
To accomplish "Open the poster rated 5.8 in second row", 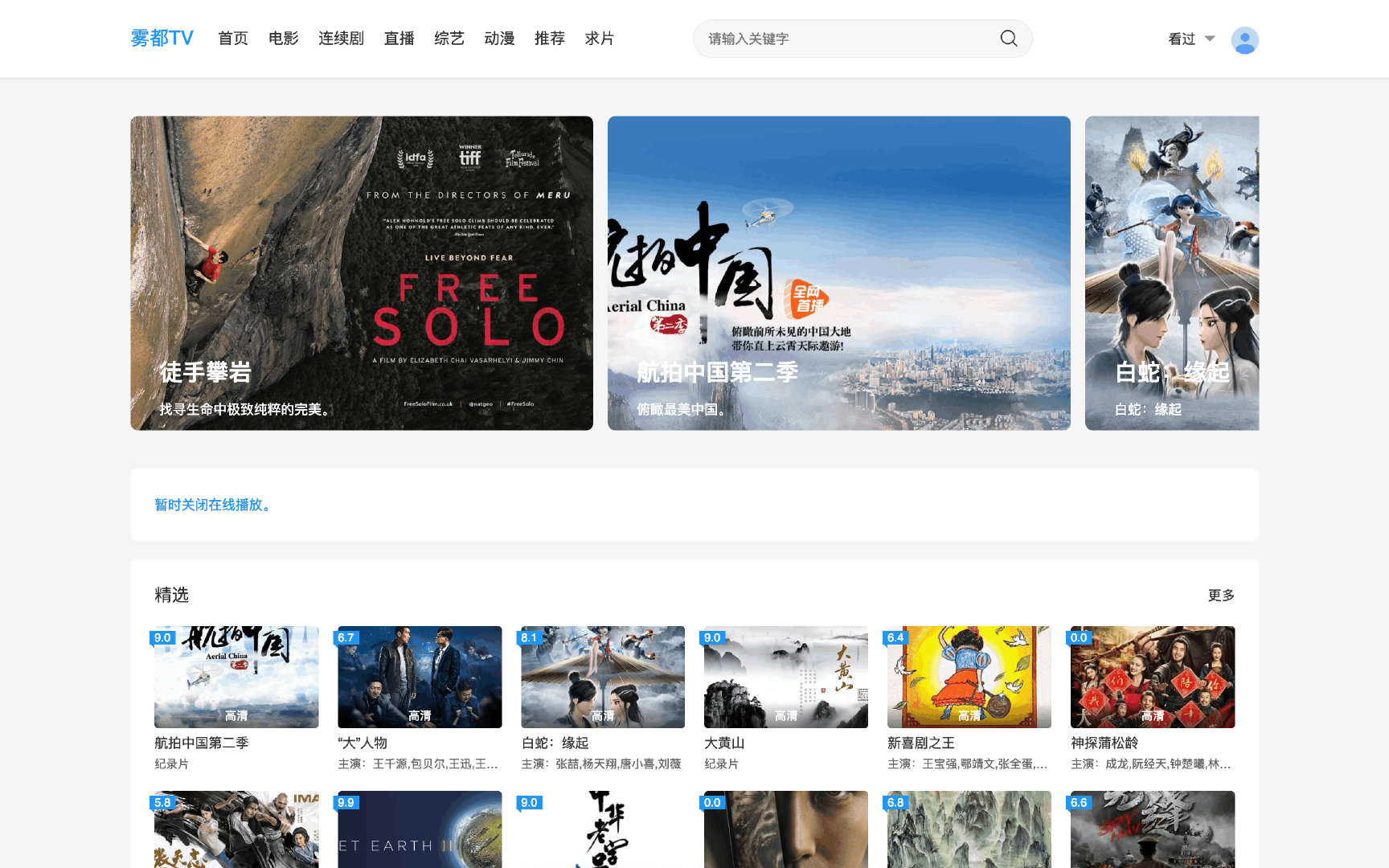I will click(236, 829).
